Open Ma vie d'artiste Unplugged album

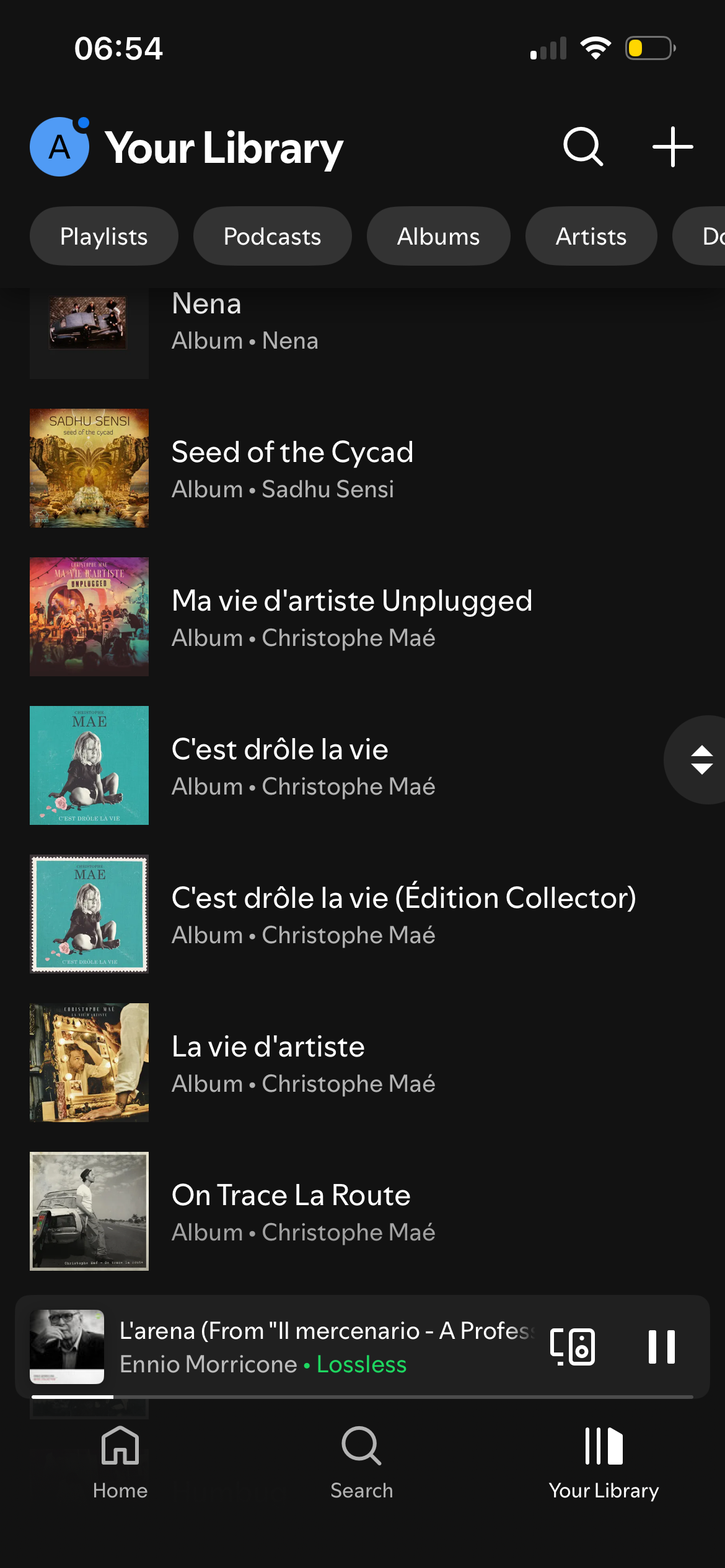[x=351, y=617]
